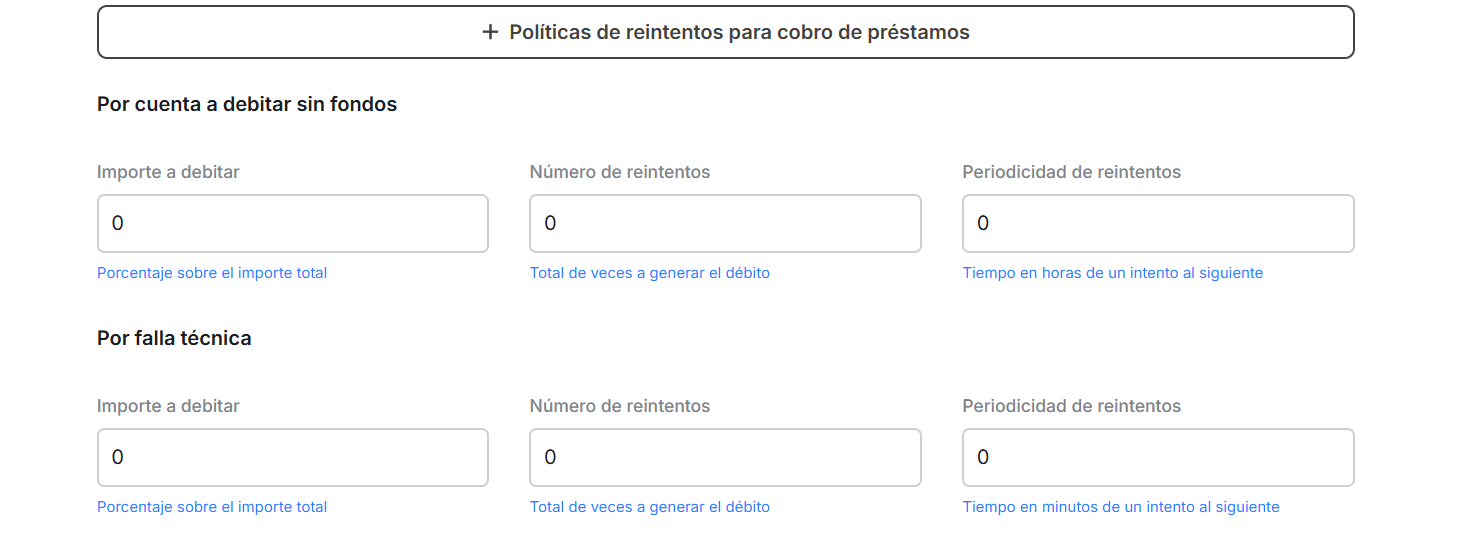The width and height of the screenshot is (1460, 533).
Task: Click the Por cuenta a debitar sin fondos heading
Action: (x=247, y=104)
